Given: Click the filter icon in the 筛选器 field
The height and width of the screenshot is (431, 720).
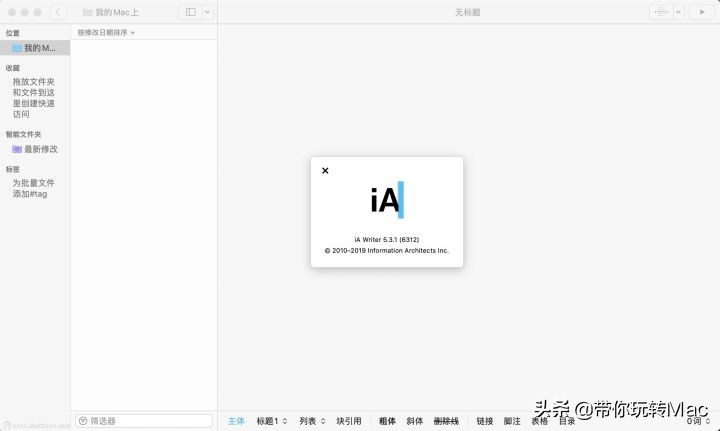Looking at the screenshot, I should pos(83,421).
